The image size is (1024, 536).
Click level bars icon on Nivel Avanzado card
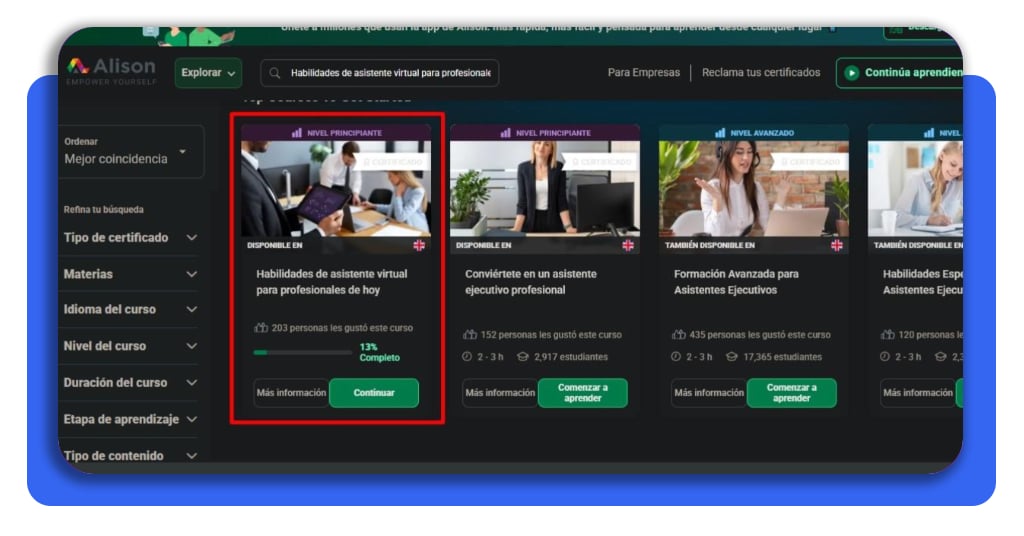click(720, 133)
